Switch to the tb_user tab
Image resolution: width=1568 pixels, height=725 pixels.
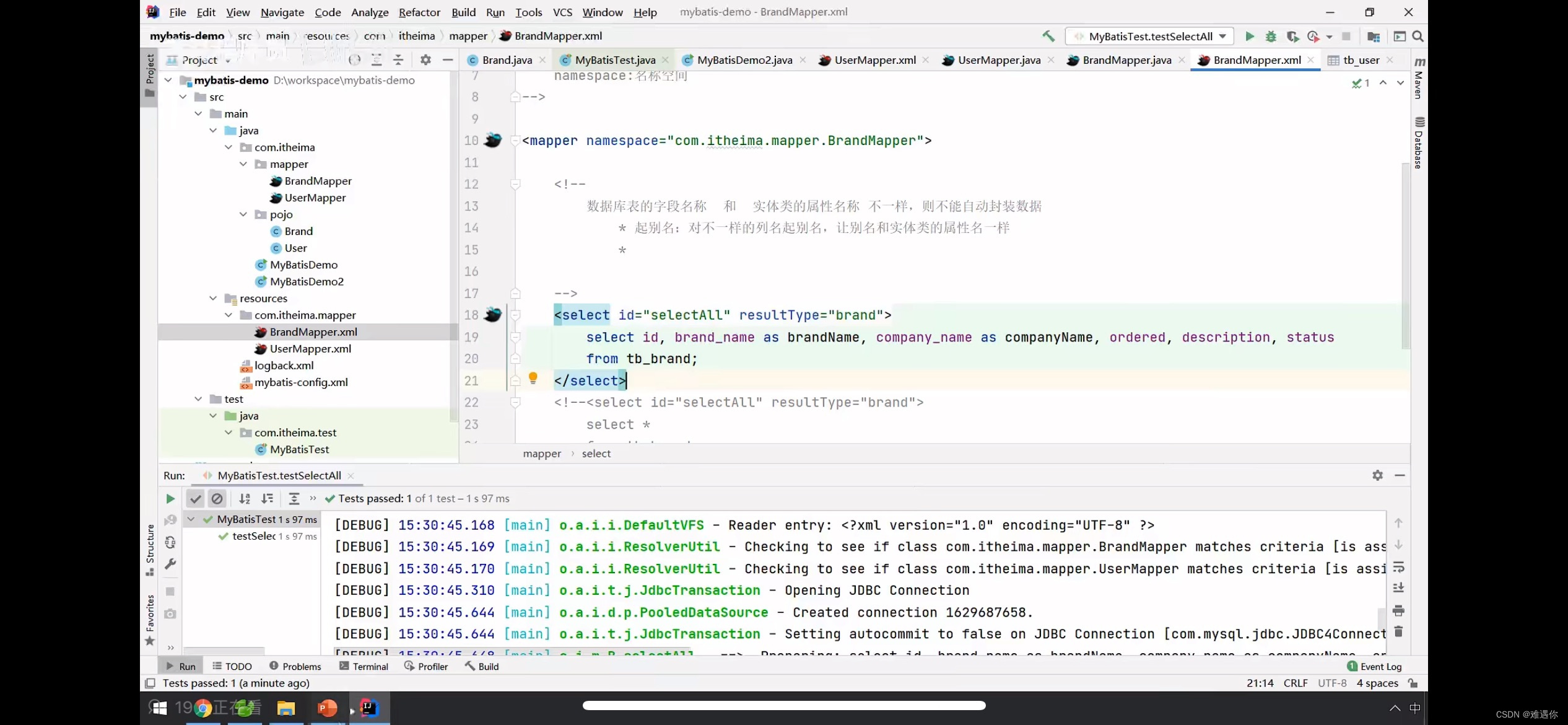click(x=1361, y=59)
